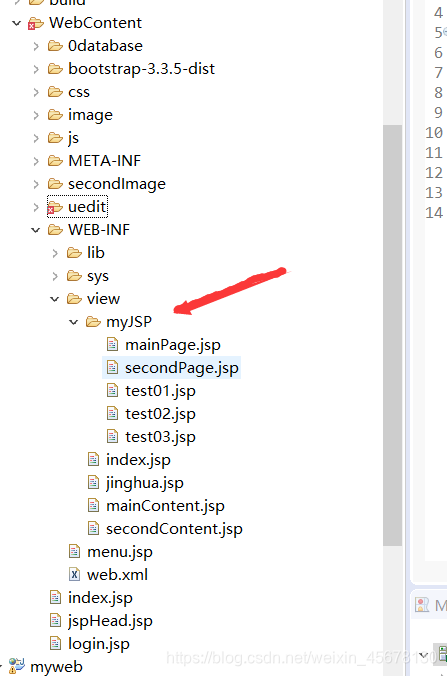Viewport: 447px width, 676px height.
Task: Click the mainContent.jsp file icon
Action: click(x=94, y=505)
